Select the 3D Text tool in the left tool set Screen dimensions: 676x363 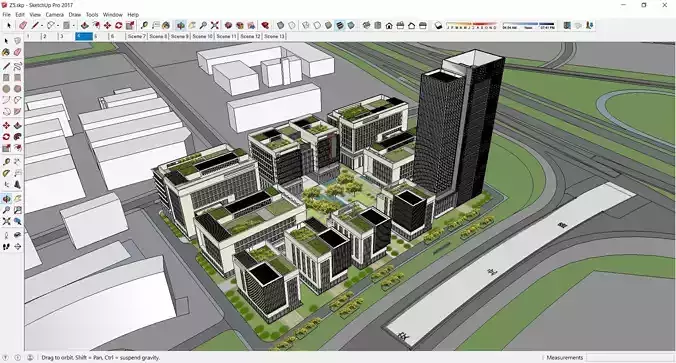17,185
